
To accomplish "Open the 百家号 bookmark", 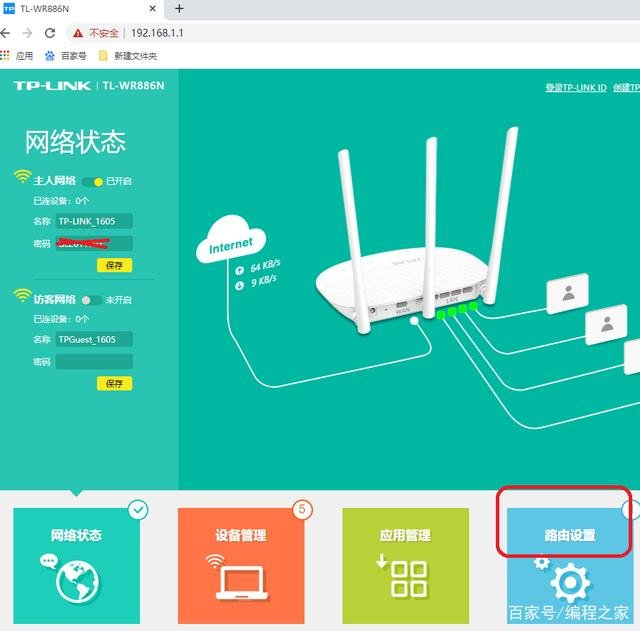I will tap(66, 56).
